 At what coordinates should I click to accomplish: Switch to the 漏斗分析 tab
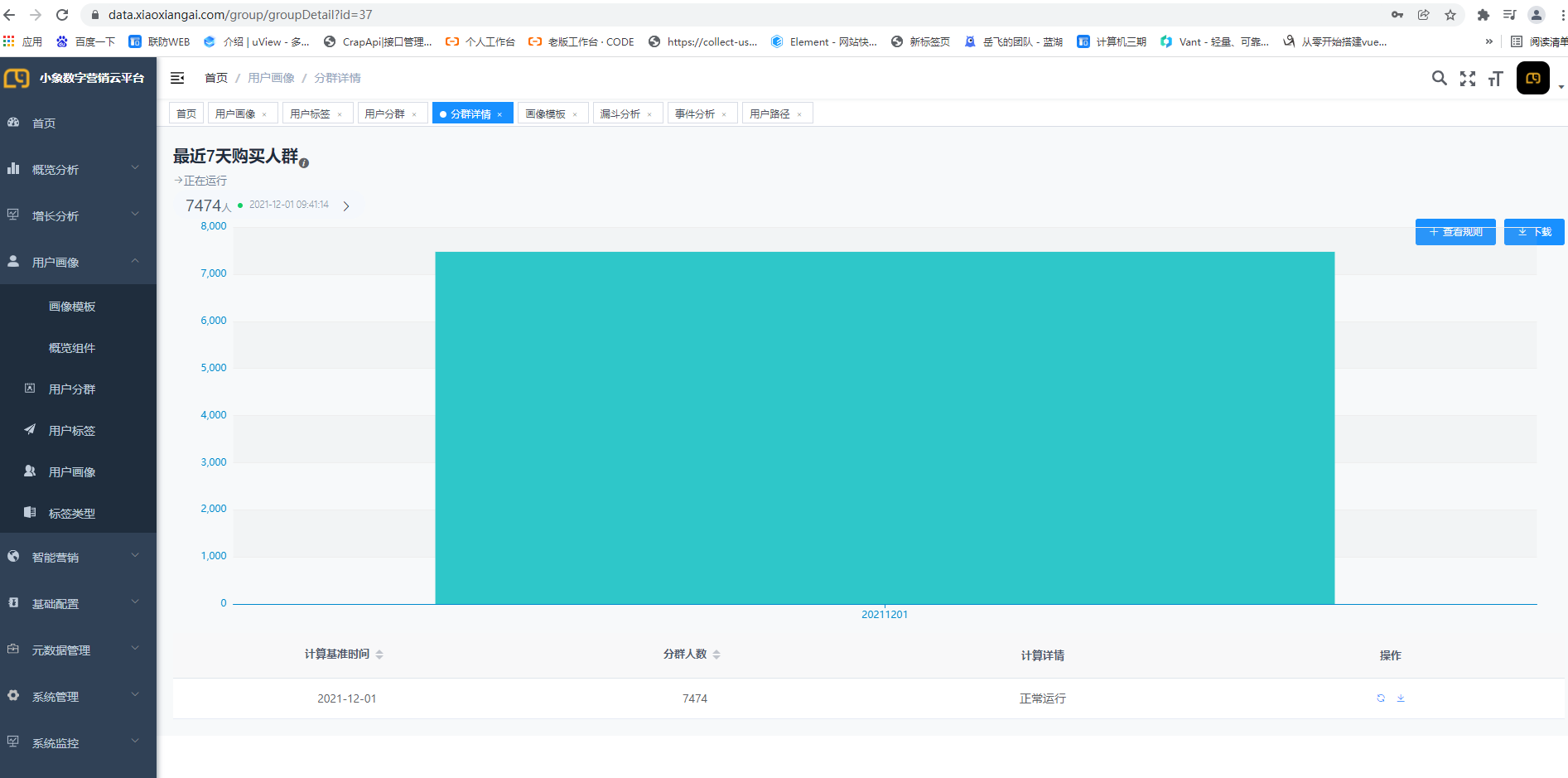[621, 113]
